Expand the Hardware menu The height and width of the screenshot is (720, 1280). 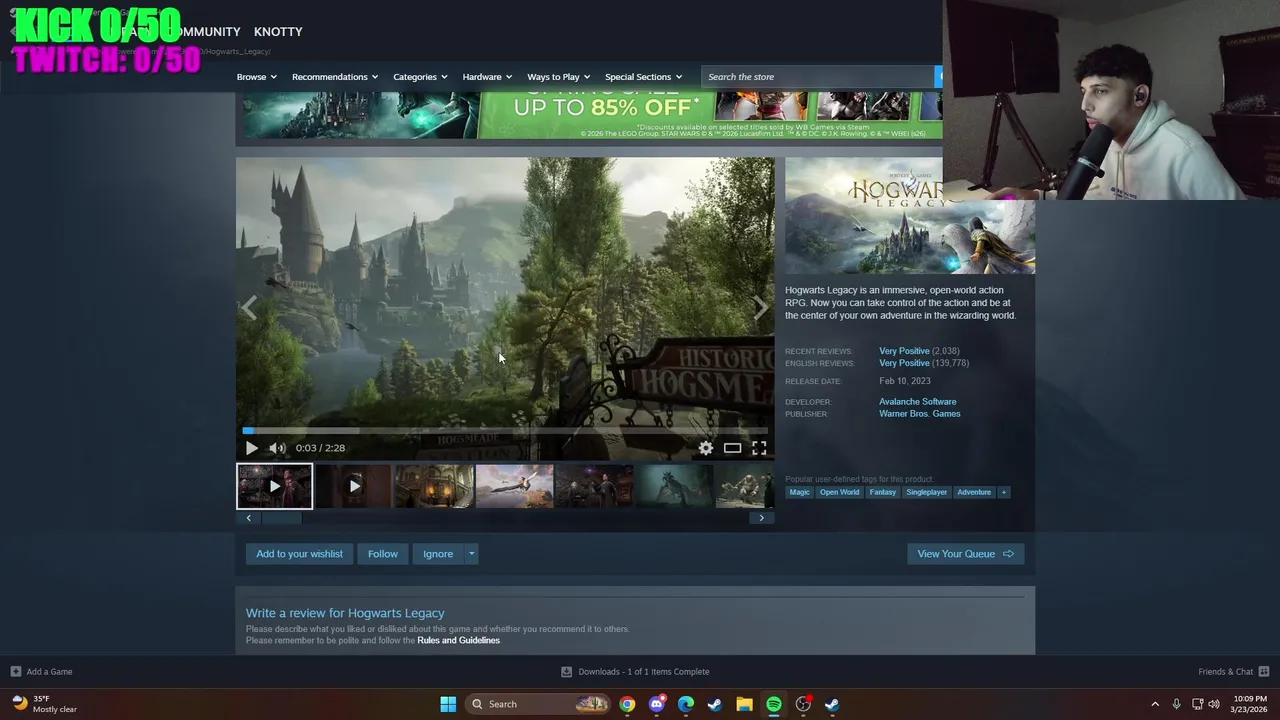click(487, 77)
